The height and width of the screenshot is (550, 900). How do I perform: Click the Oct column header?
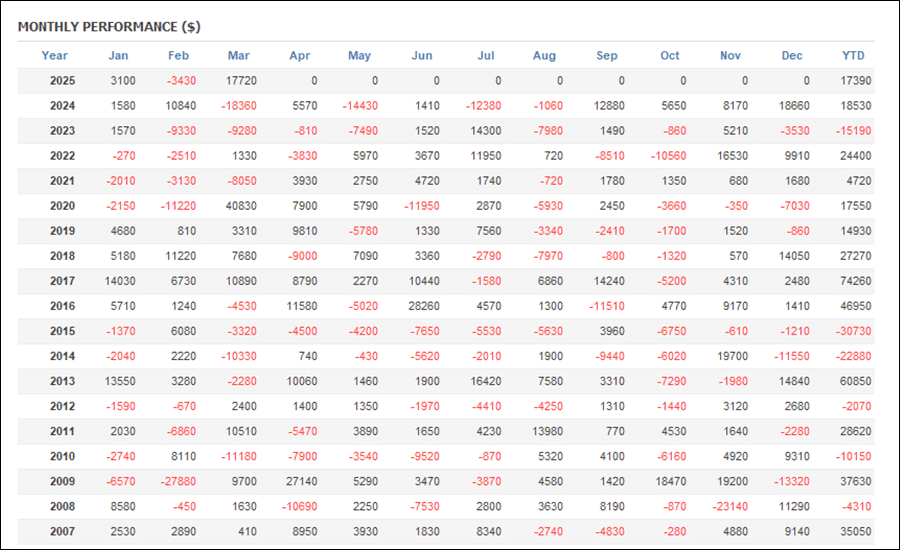tap(670, 56)
